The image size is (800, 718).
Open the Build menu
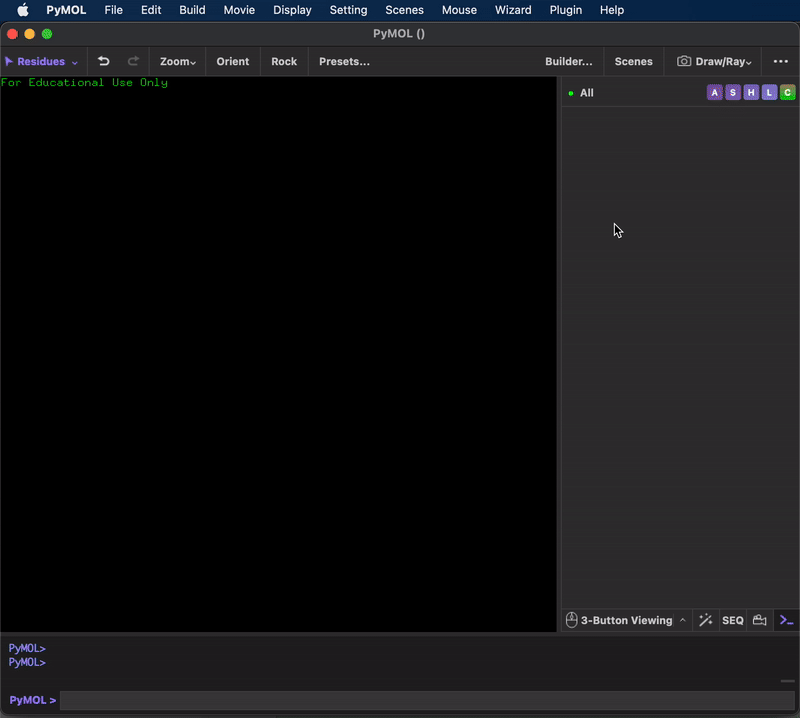point(192,10)
